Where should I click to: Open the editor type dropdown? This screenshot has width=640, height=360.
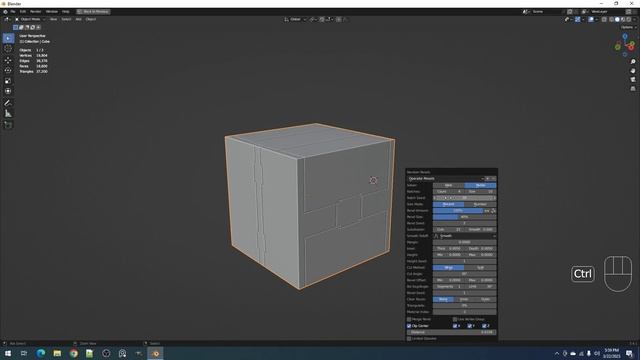click(7, 19)
